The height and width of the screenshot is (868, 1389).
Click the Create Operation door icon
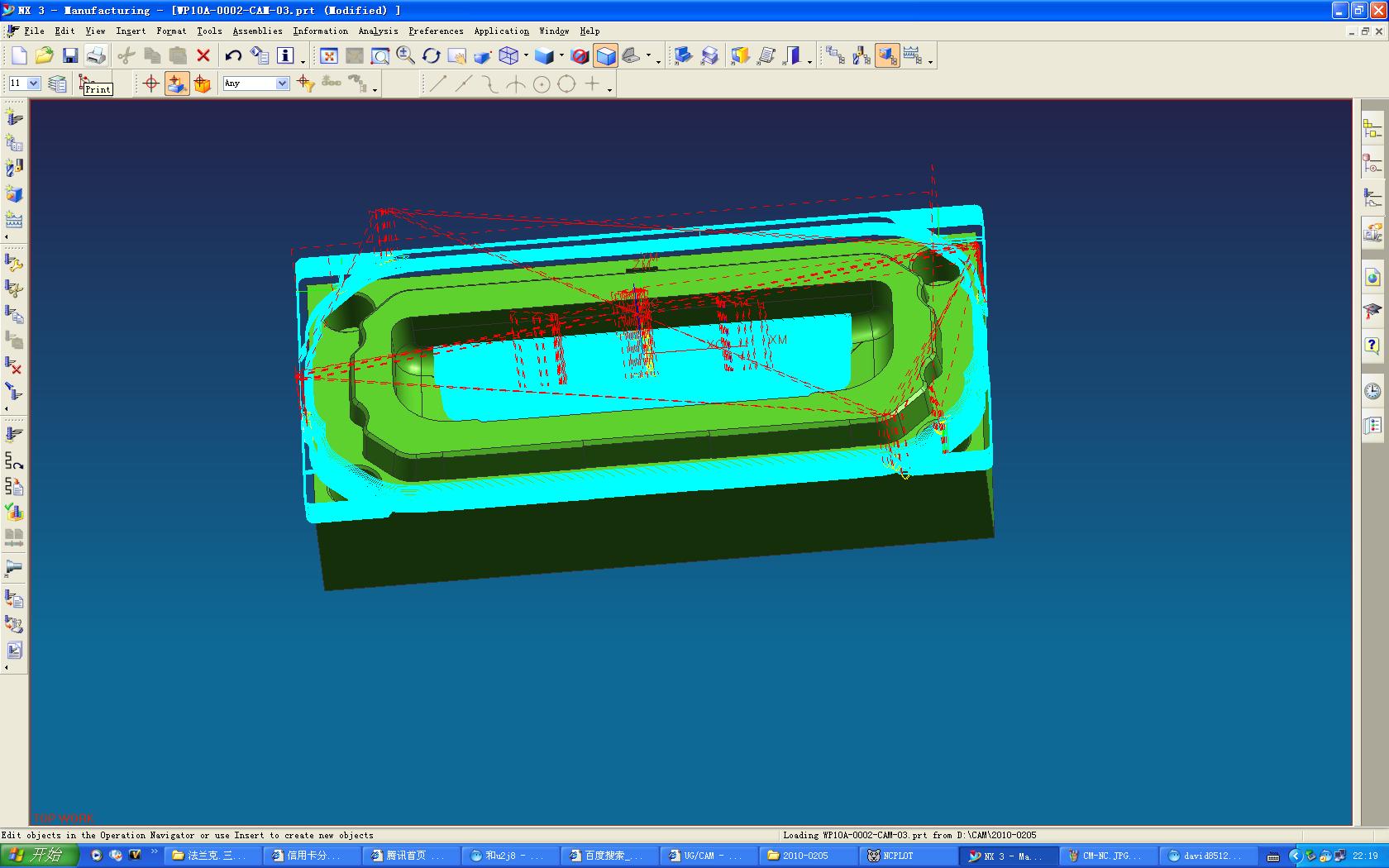pos(793,55)
